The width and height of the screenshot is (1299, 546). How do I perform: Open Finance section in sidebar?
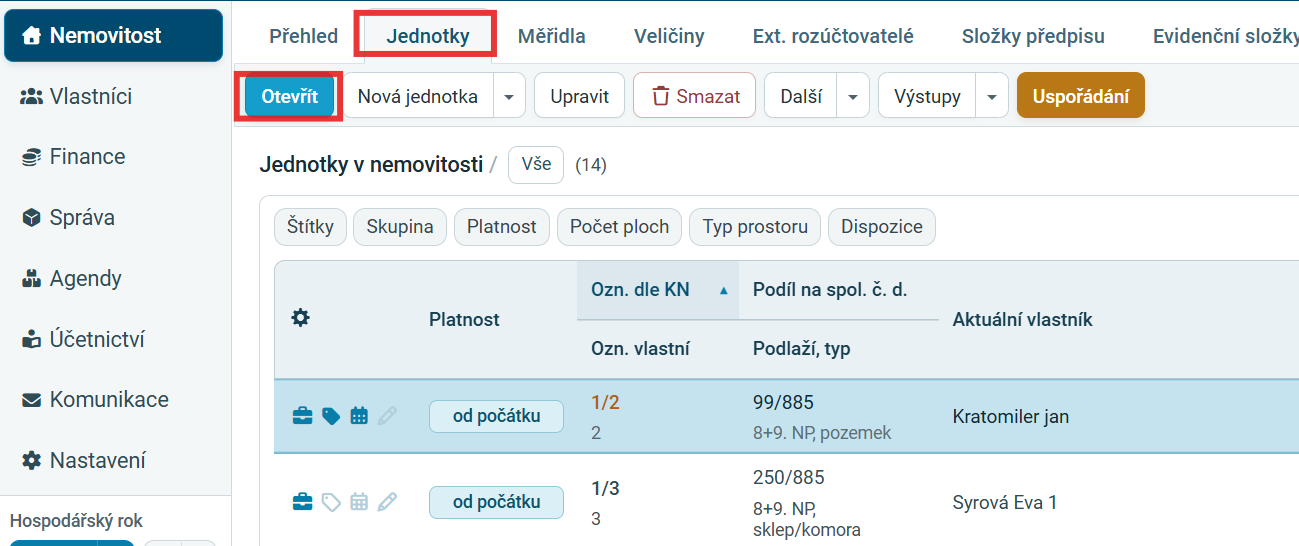(x=87, y=157)
